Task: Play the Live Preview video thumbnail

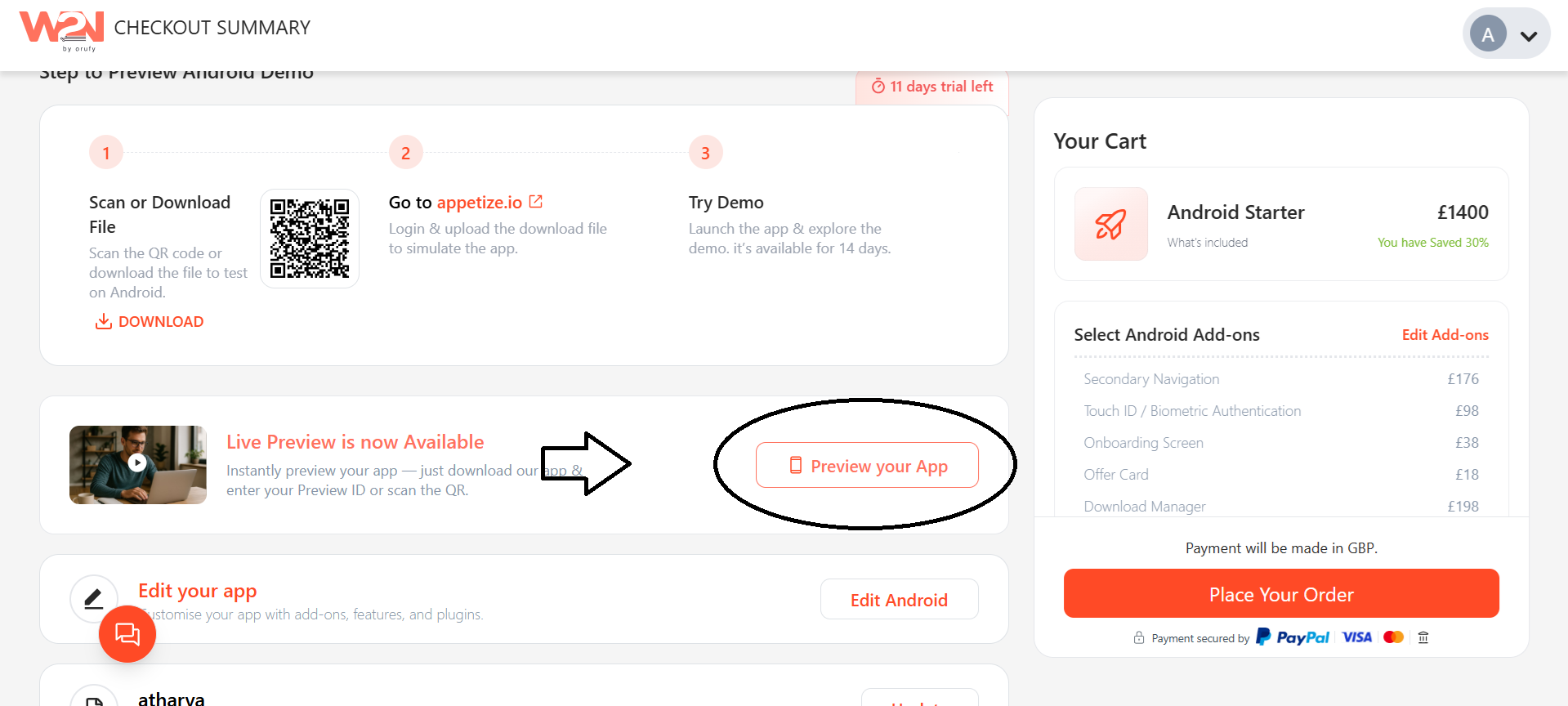Action: coord(137,464)
